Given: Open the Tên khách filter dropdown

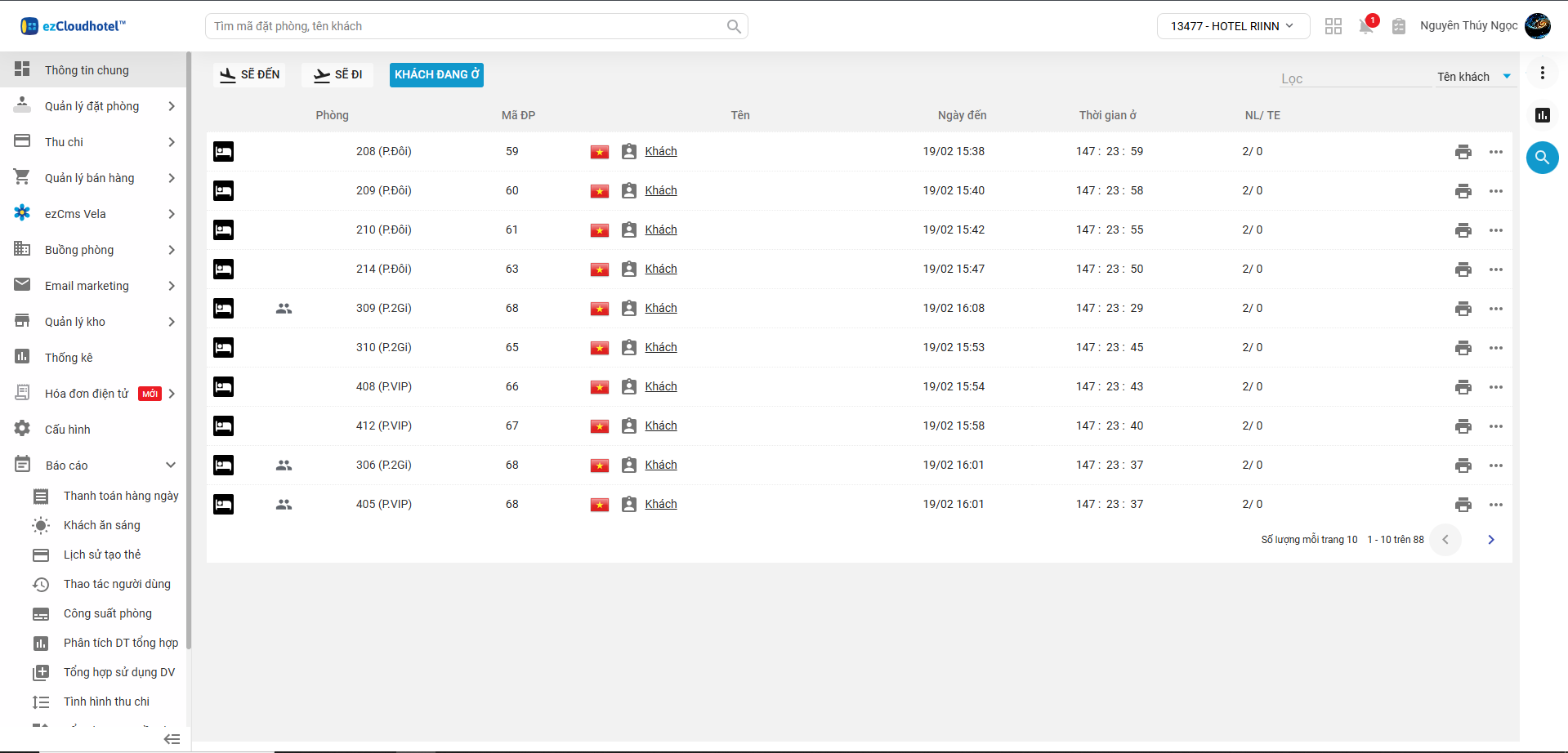Looking at the screenshot, I should tap(1474, 77).
